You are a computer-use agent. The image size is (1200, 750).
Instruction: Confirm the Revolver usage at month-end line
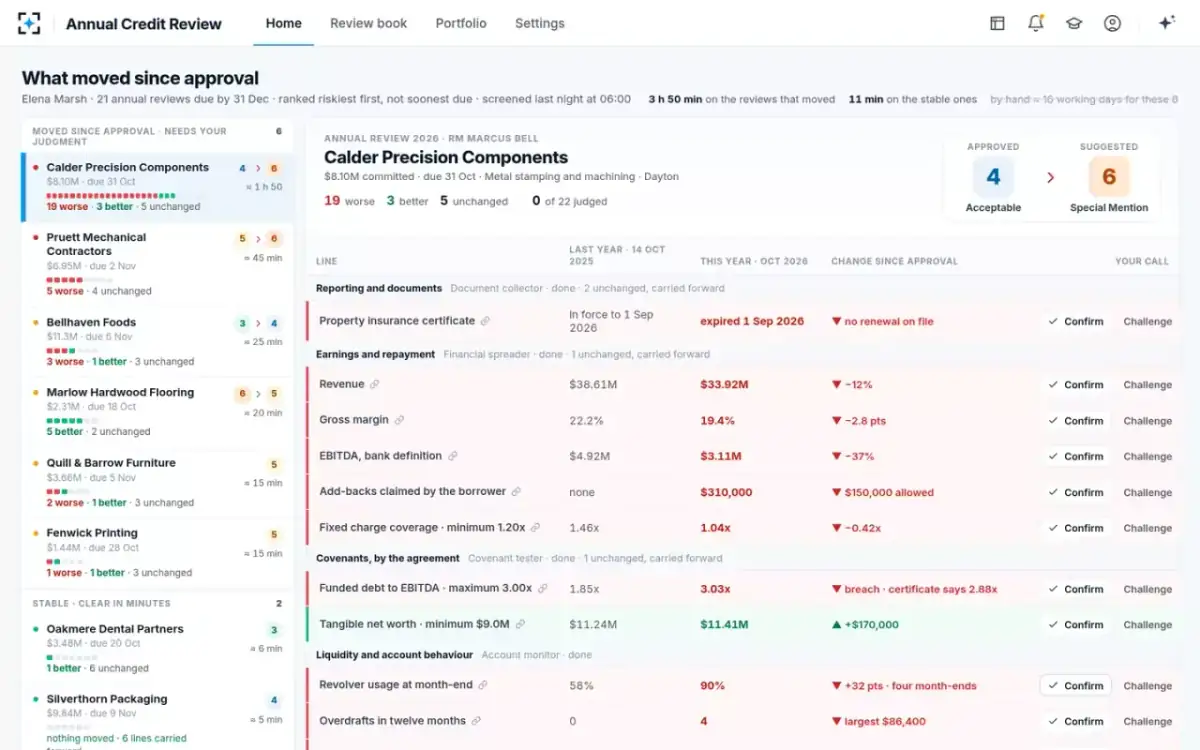click(x=1076, y=686)
